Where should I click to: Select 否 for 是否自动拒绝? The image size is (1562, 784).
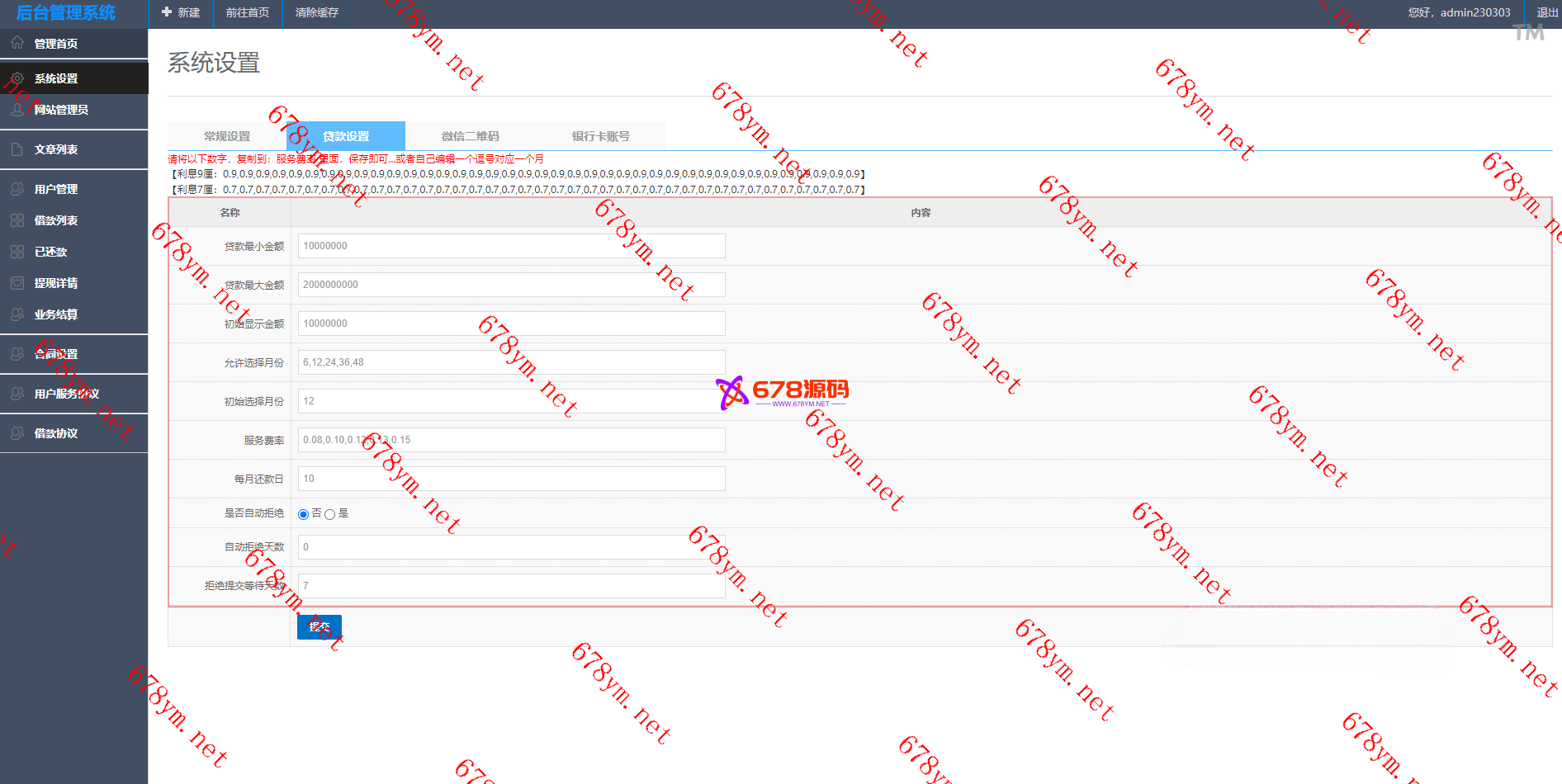coord(303,514)
